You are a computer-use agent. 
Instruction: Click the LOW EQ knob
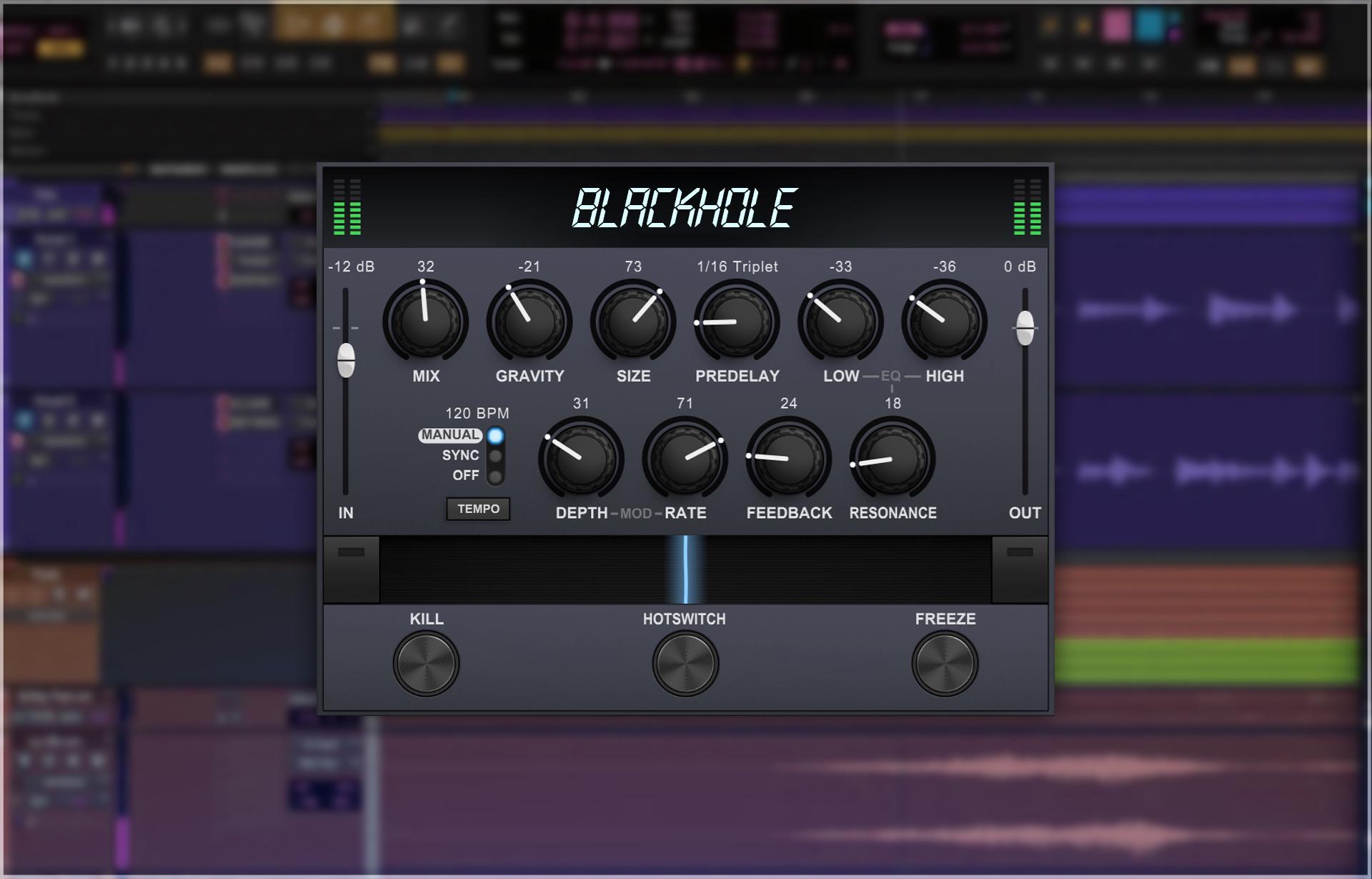(840, 321)
